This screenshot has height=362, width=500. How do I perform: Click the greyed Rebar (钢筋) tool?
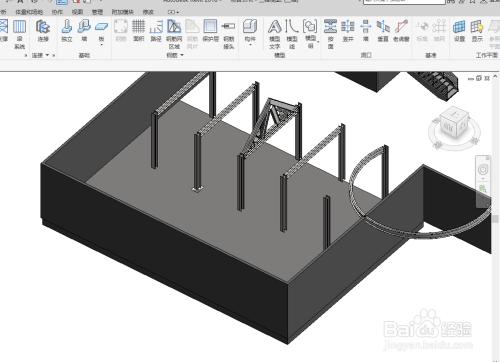coord(121,31)
